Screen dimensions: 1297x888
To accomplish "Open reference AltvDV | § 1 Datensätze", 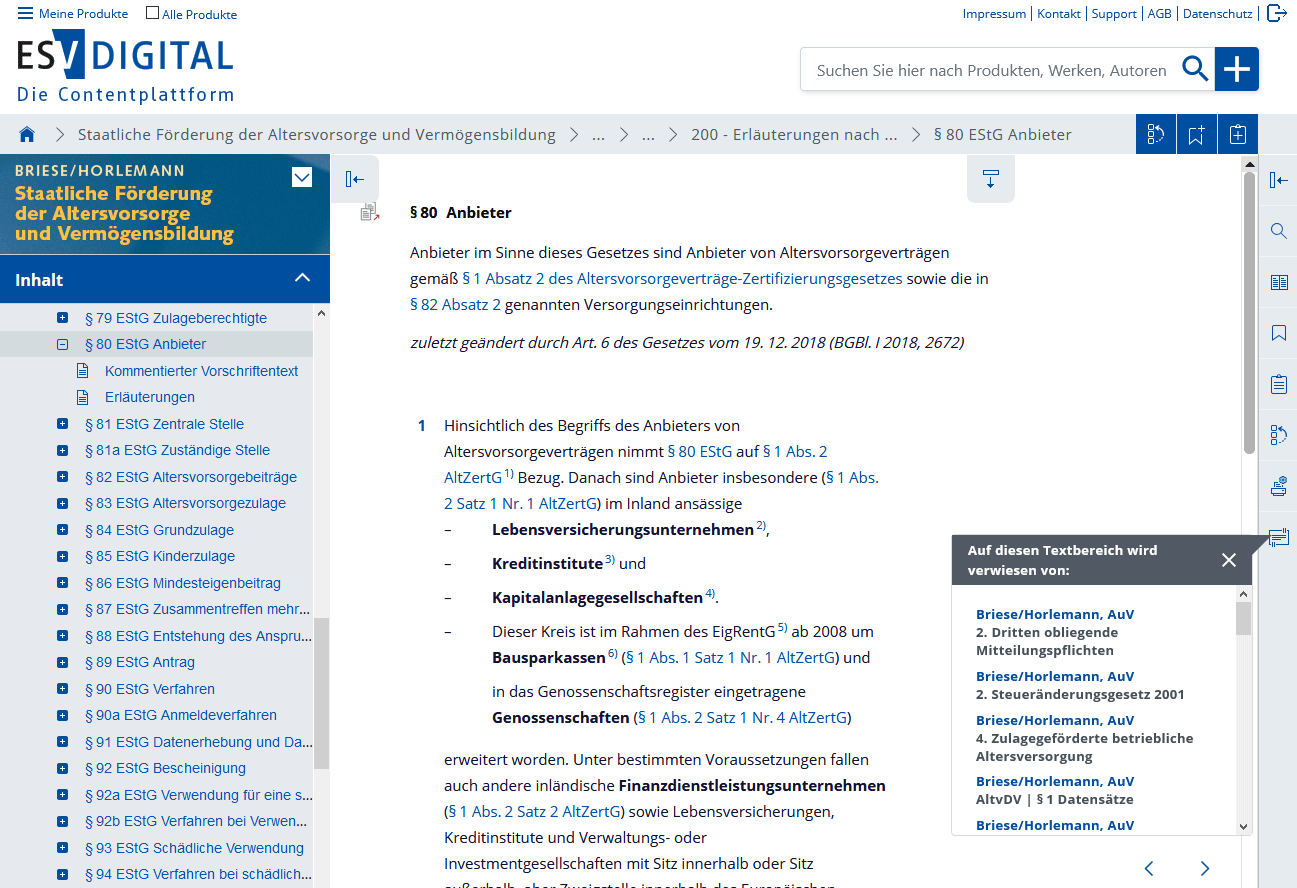I will point(1054,799).
